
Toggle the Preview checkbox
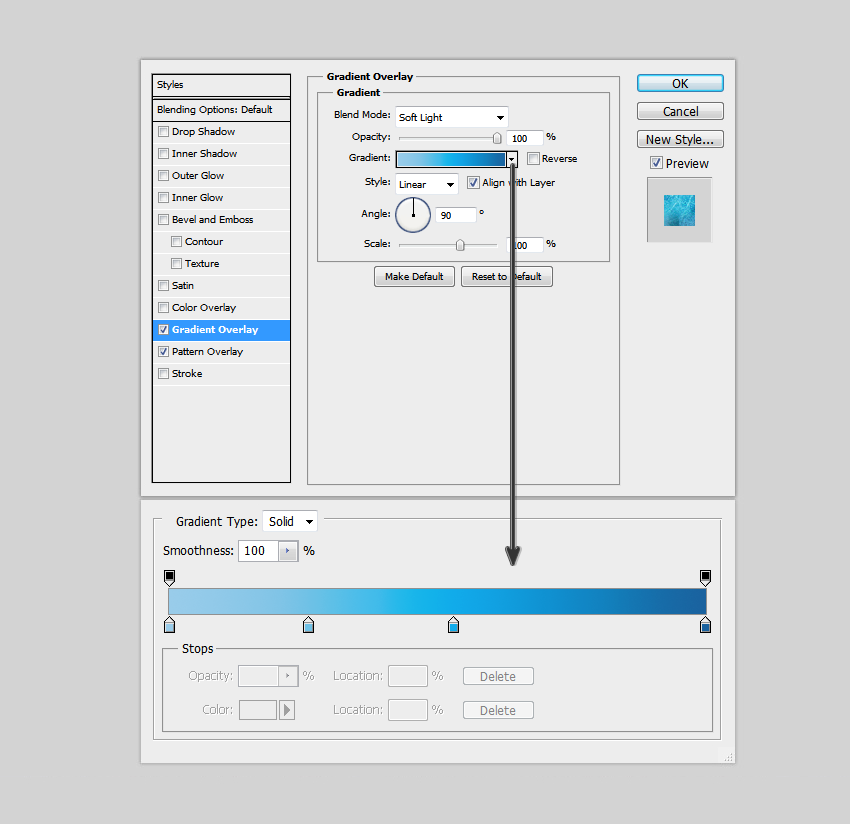[656, 163]
